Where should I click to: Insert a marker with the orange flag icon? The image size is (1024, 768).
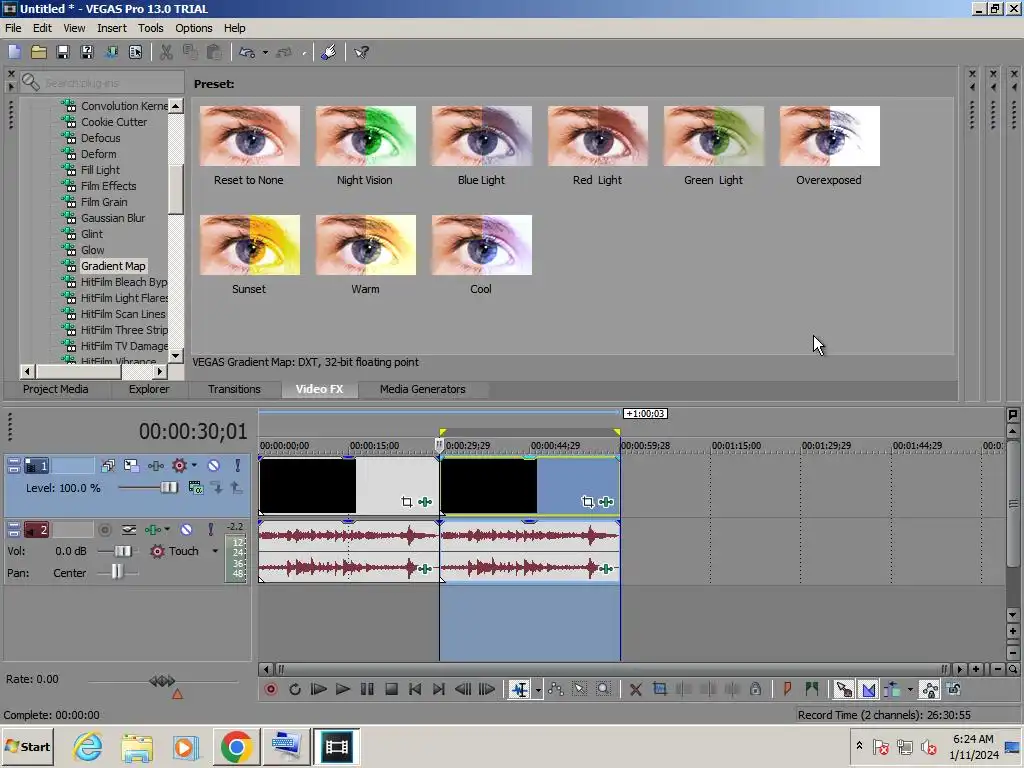pyautogui.click(x=787, y=689)
